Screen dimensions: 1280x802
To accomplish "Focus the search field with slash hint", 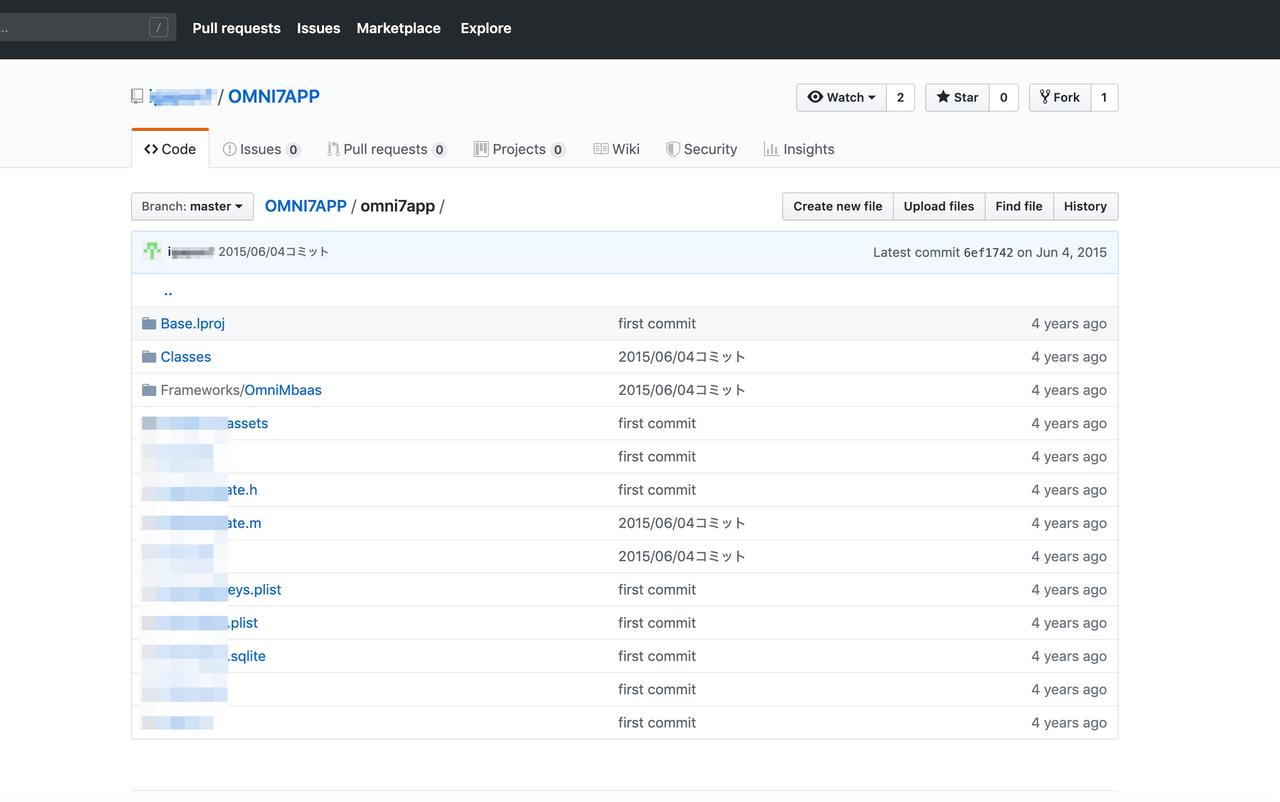I will [x=87, y=27].
